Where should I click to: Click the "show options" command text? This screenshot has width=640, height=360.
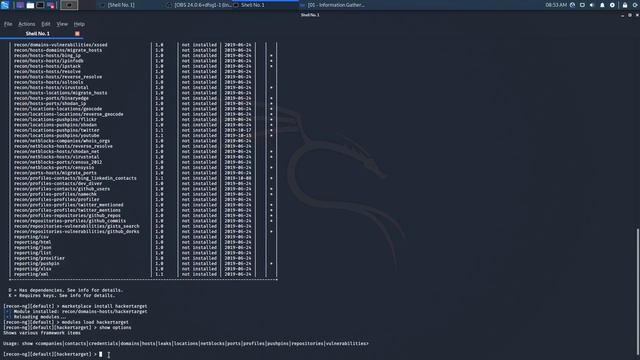116,327
